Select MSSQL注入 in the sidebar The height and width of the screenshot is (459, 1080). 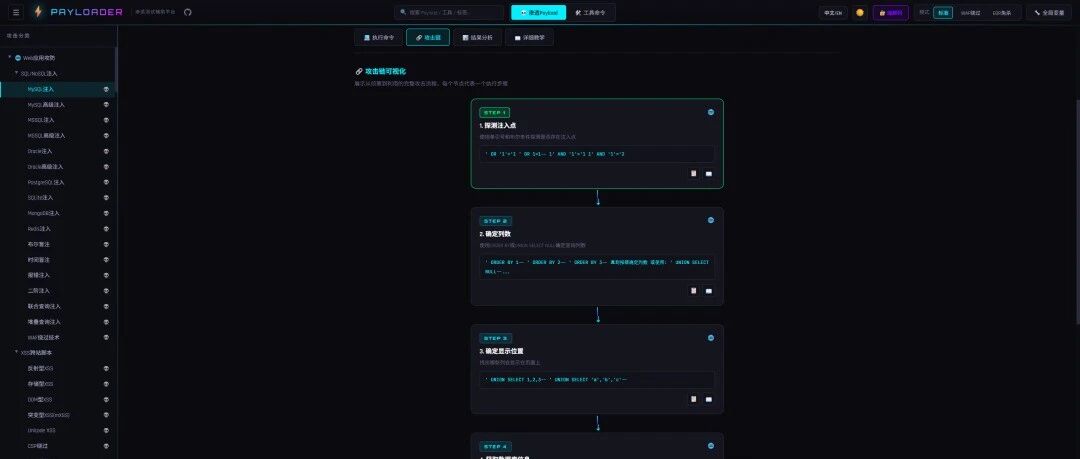(41, 120)
